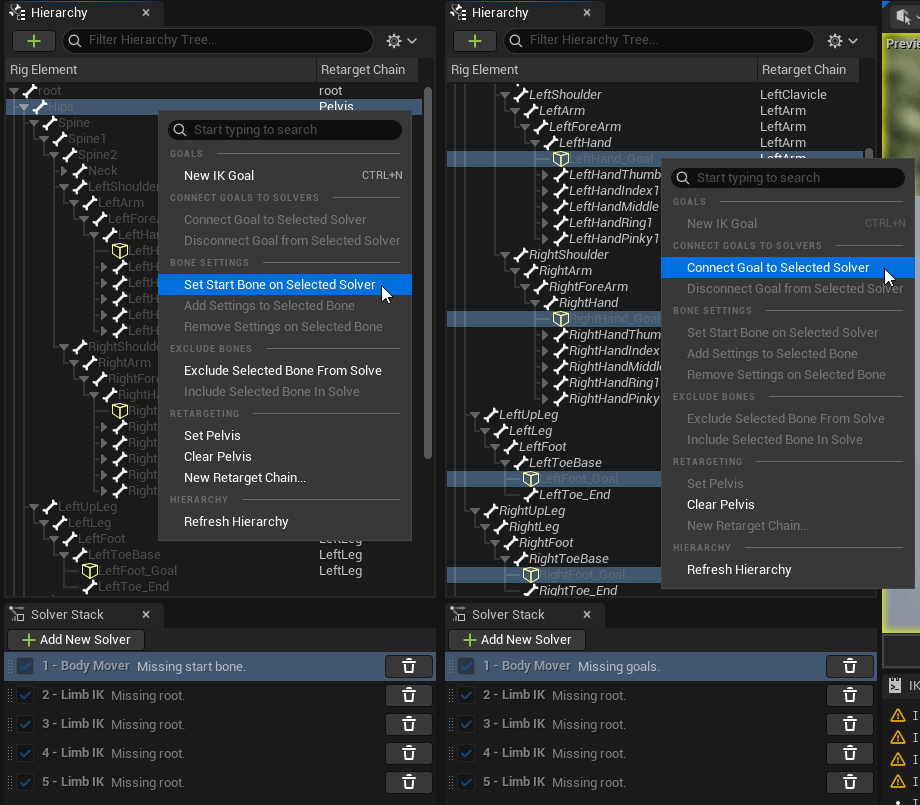Click the LeftShoulder bone icon in right hierarchy
Image resolution: width=920 pixels, height=805 pixels.
click(520, 95)
